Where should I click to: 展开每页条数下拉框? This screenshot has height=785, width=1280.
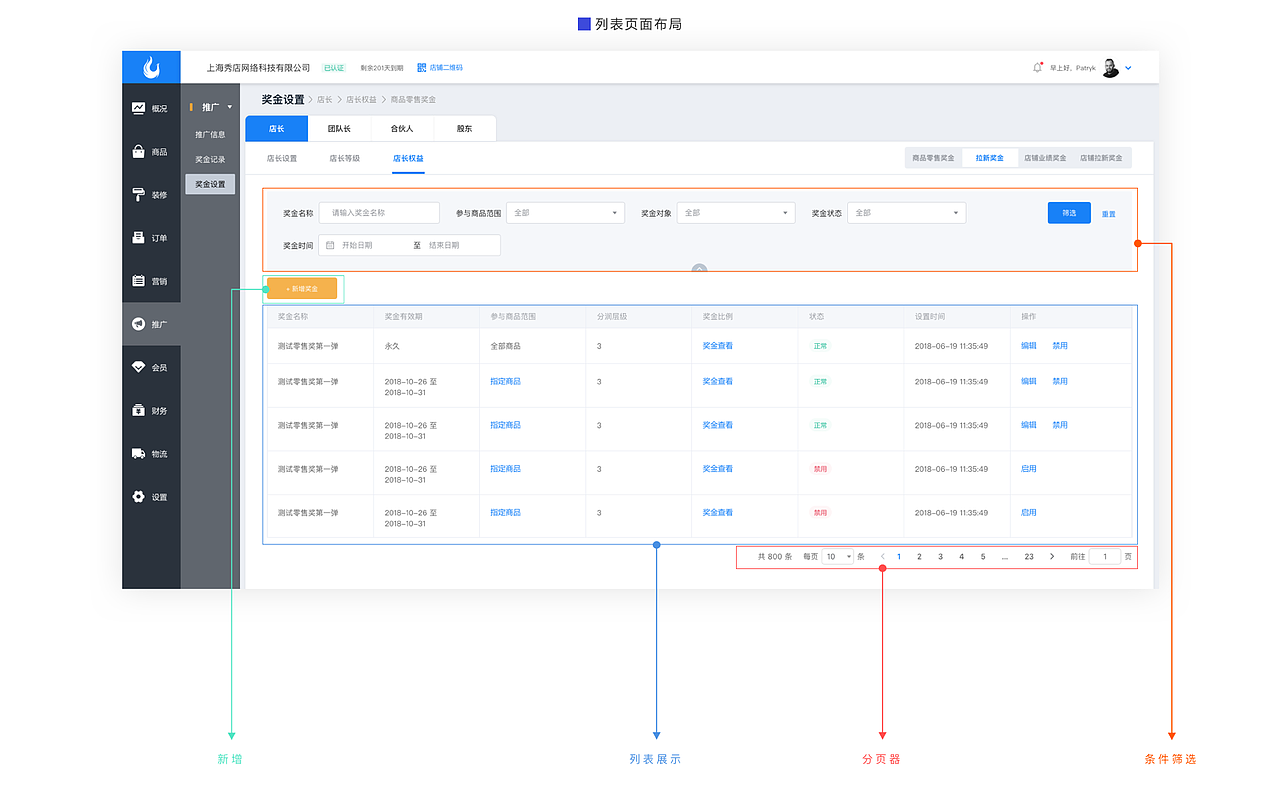pyautogui.click(x=837, y=557)
